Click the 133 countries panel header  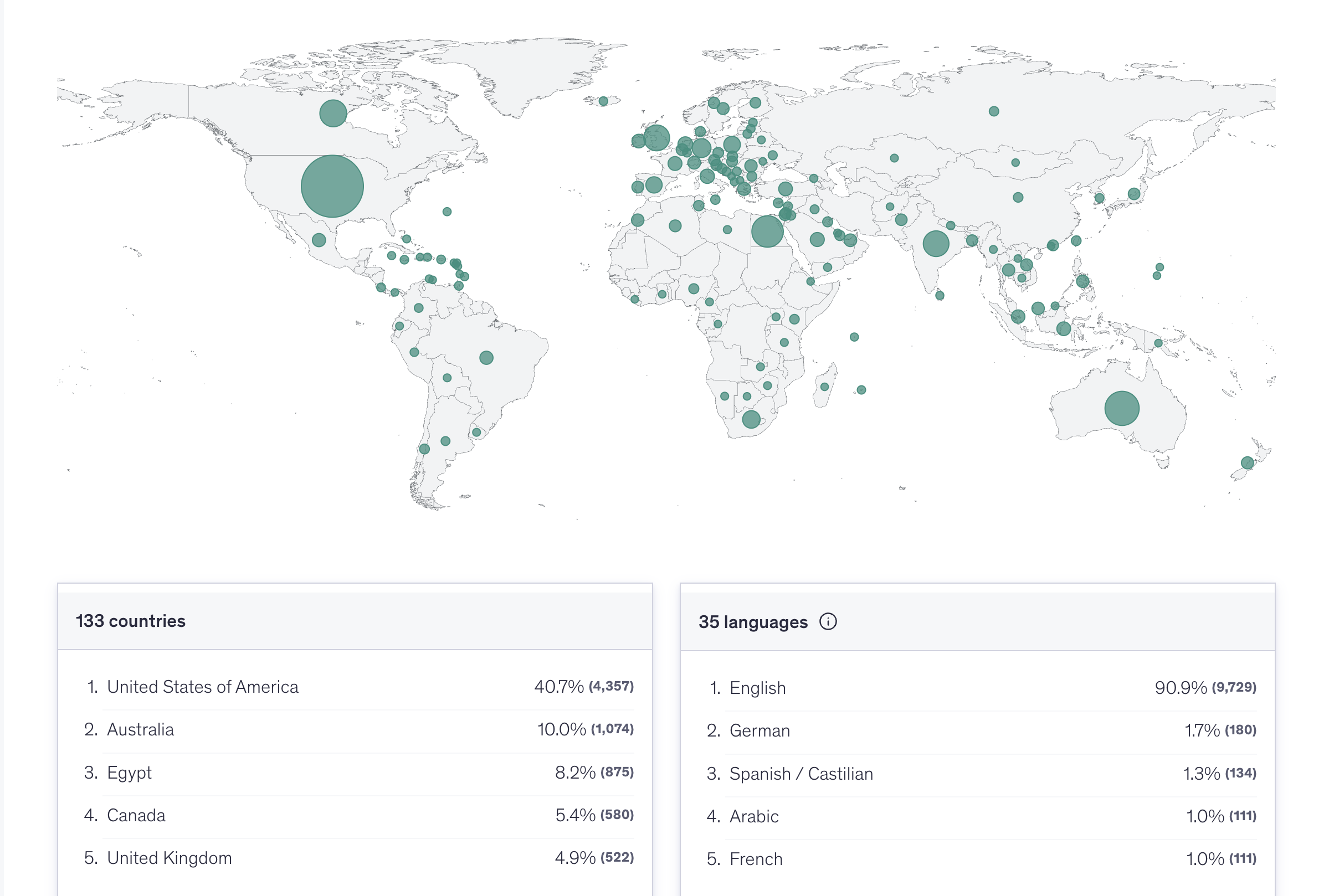(x=131, y=621)
